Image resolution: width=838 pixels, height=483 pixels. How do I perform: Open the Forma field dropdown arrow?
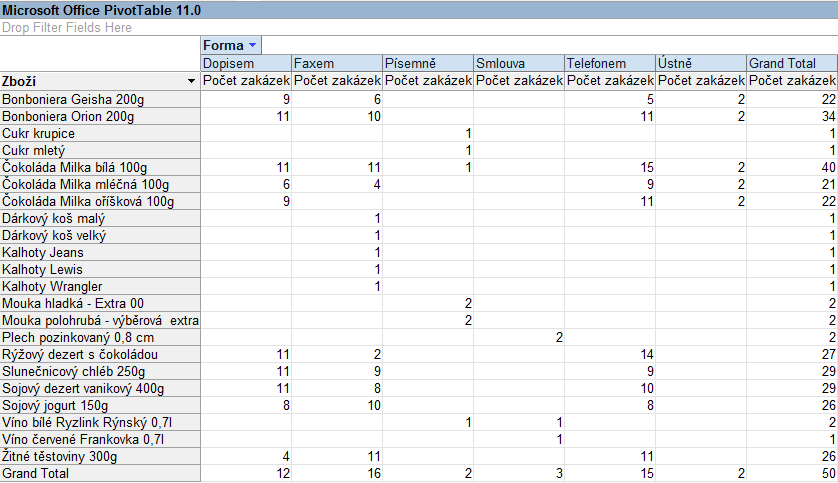tap(252, 45)
